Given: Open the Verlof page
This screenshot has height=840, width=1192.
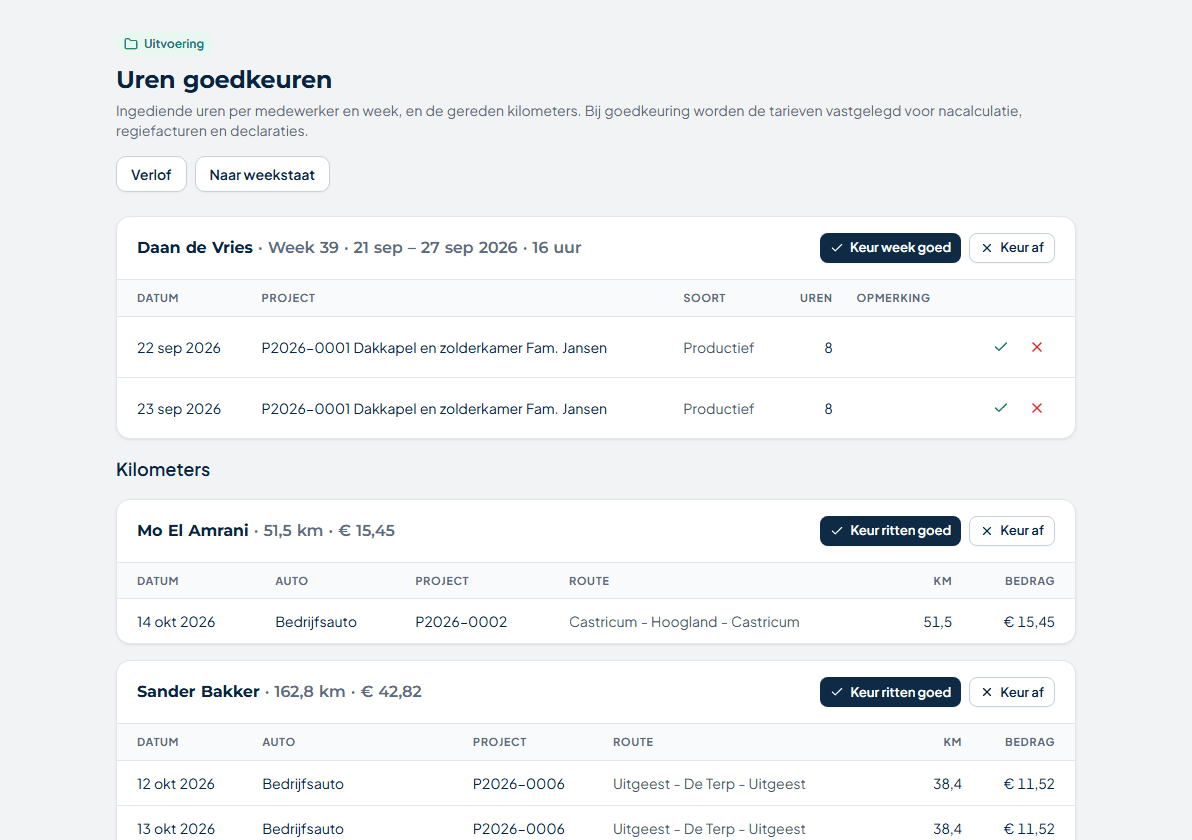Looking at the screenshot, I should coord(151,175).
